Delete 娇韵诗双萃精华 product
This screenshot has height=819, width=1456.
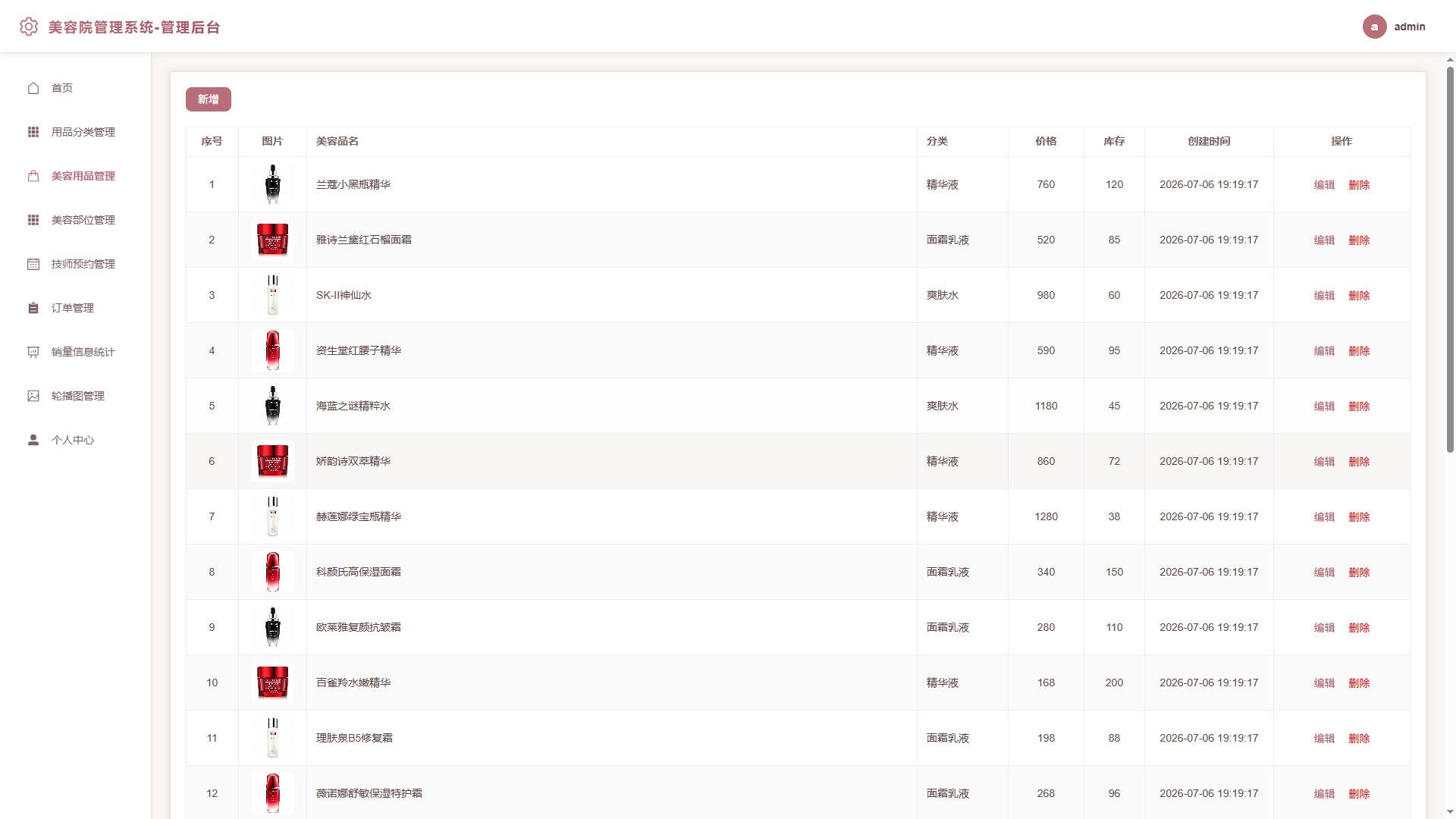(1359, 462)
